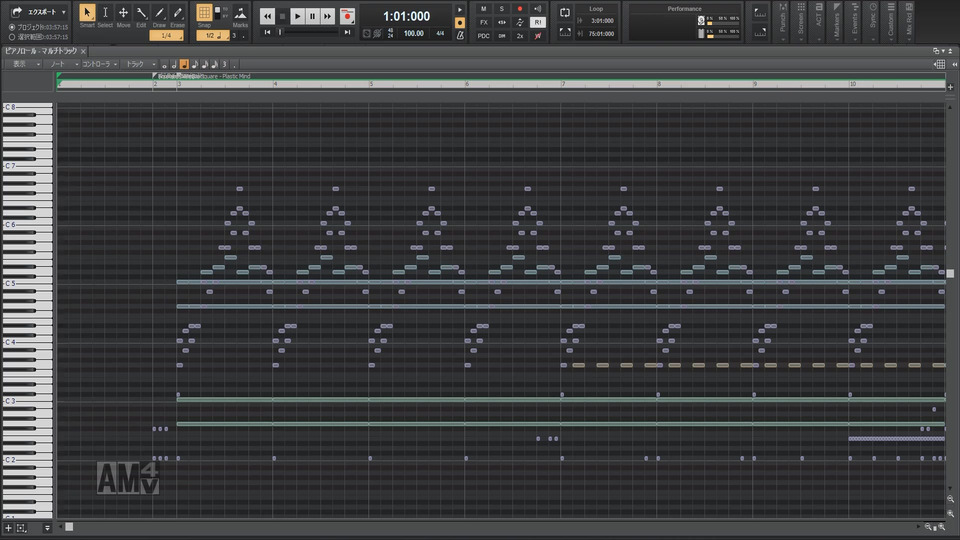Open the トラック menu

pyautogui.click(x=138, y=64)
